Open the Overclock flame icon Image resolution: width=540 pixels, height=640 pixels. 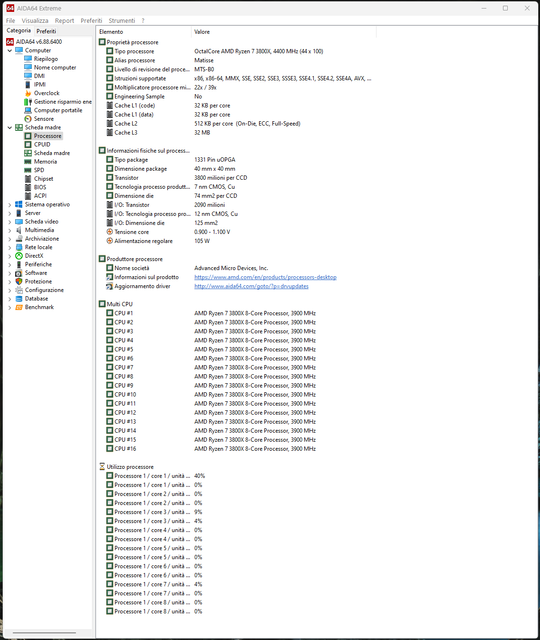(x=28, y=93)
